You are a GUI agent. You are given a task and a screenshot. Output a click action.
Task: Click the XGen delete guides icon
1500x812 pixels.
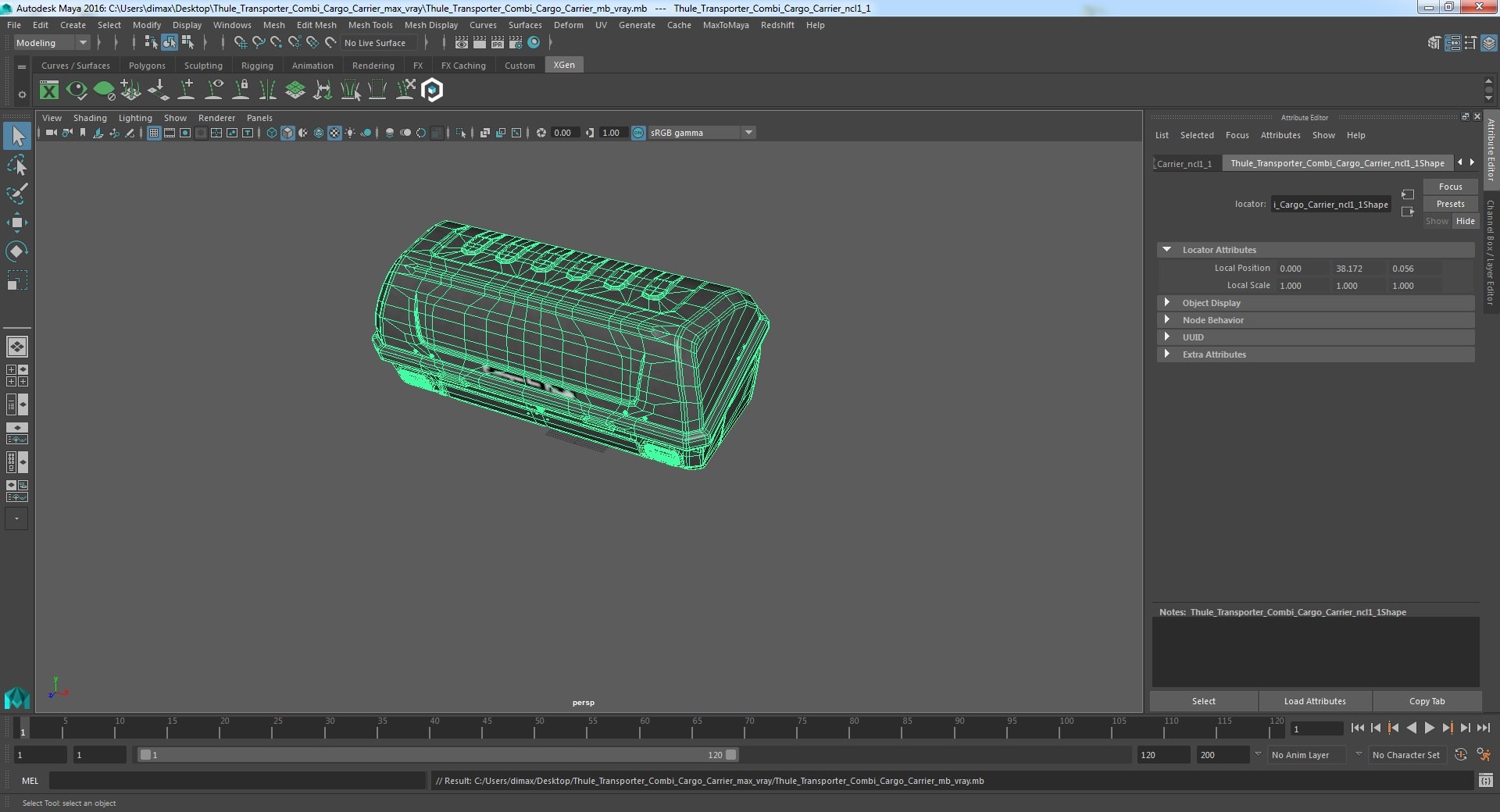[405, 91]
